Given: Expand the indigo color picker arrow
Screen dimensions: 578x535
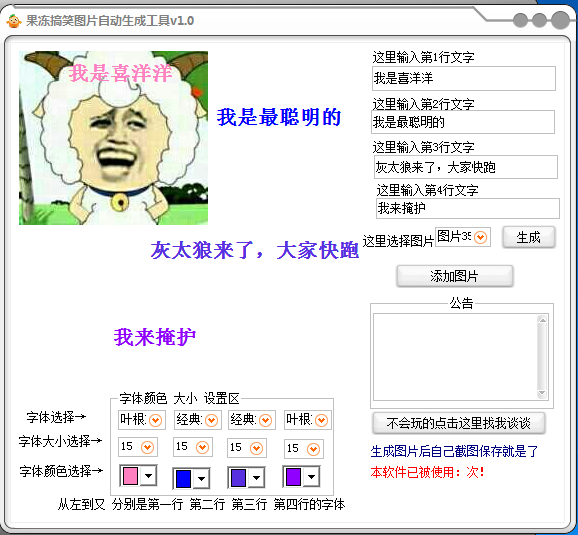Looking at the screenshot, I should [x=256, y=478].
